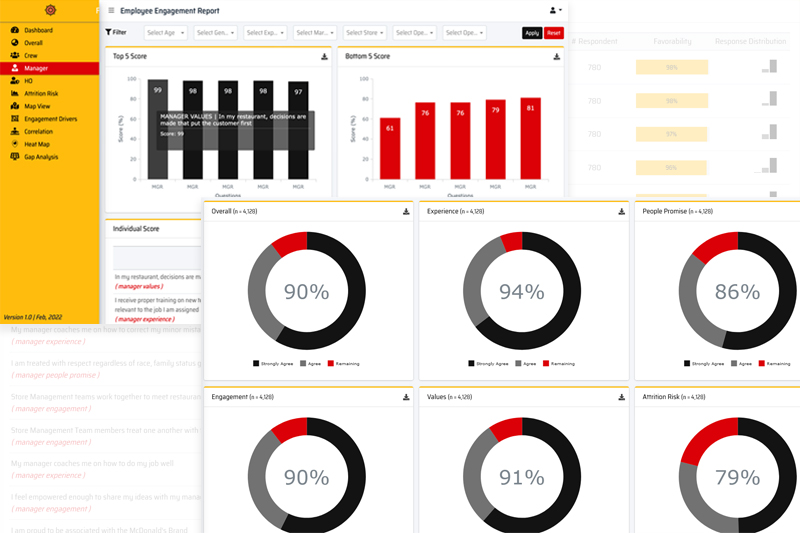The height and width of the screenshot is (533, 800).
Task: Click the red bar scoring 61
Action: 390,148
